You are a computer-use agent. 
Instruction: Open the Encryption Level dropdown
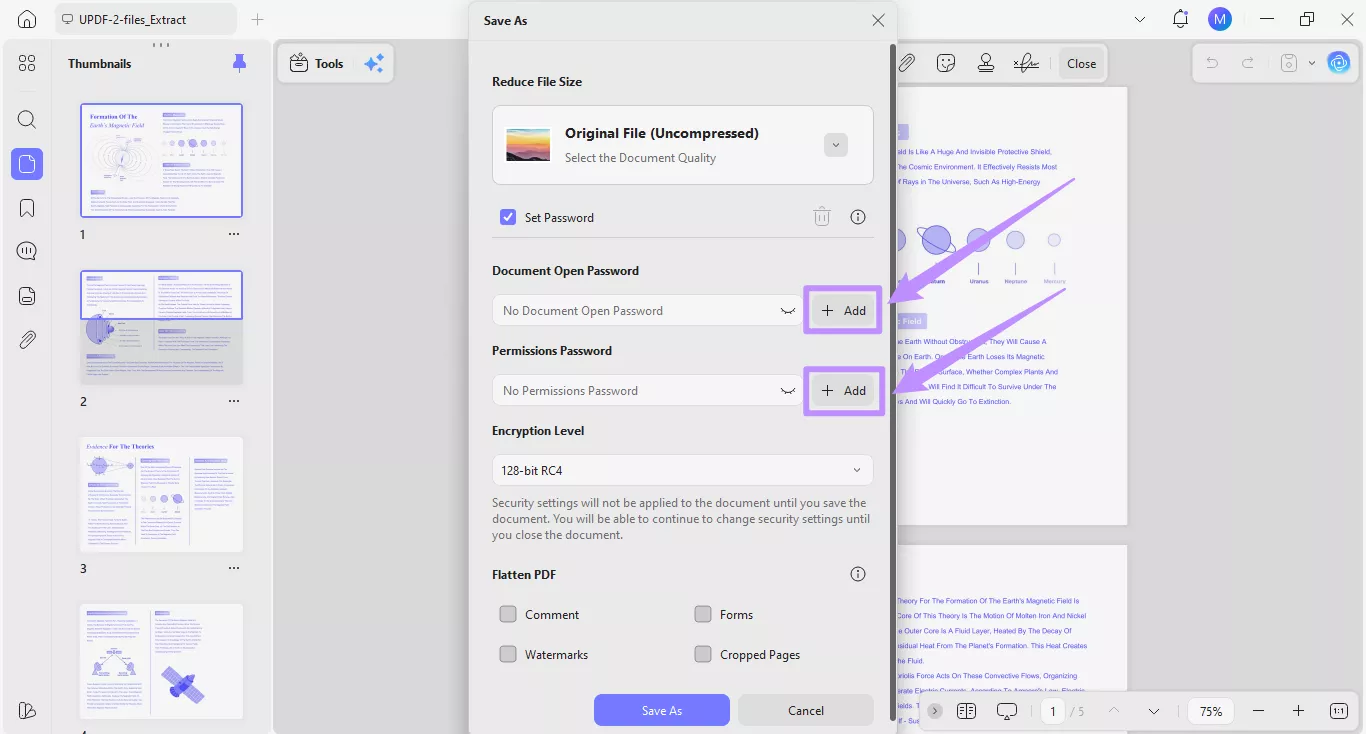coord(683,470)
